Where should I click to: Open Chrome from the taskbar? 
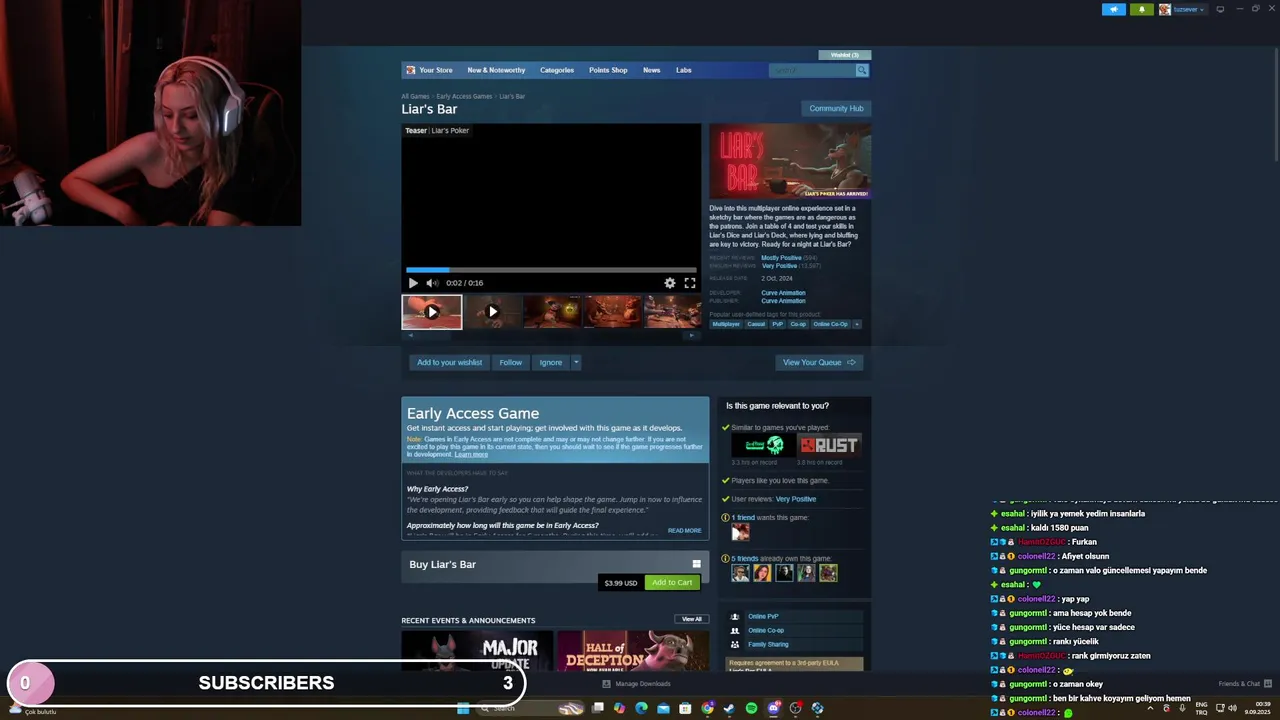click(707, 708)
